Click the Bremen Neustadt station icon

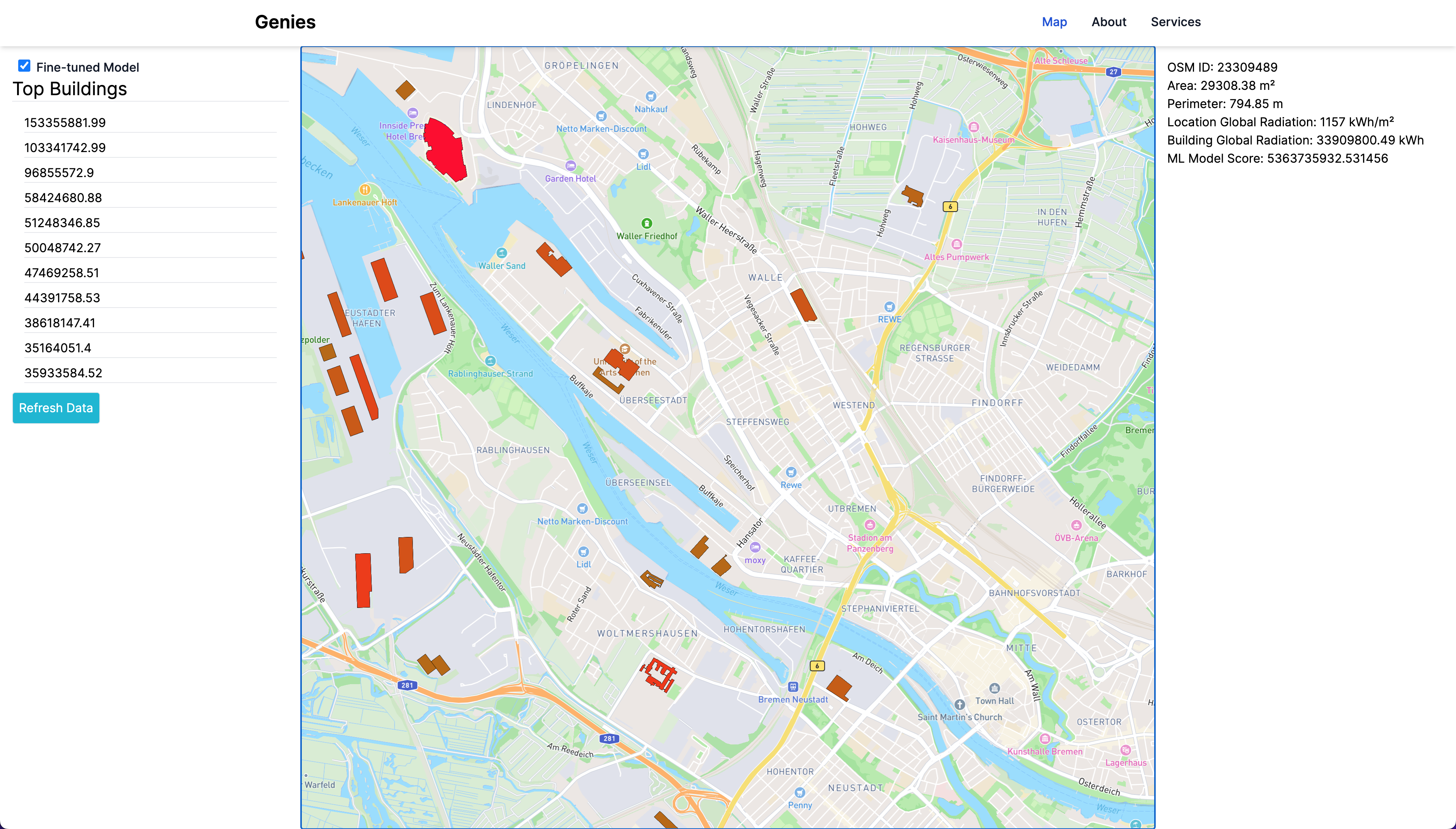[793, 687]
